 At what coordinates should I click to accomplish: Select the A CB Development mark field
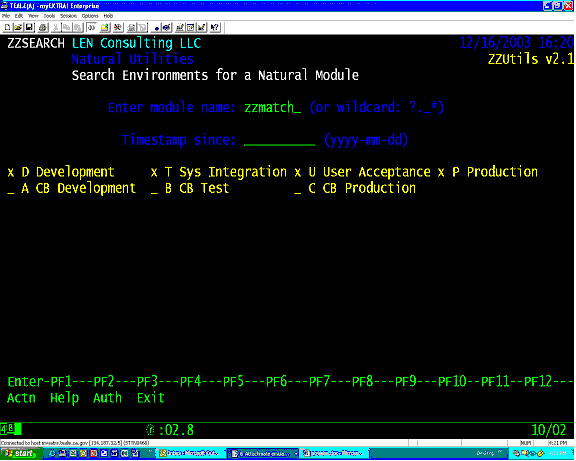(x=11, y=189)
